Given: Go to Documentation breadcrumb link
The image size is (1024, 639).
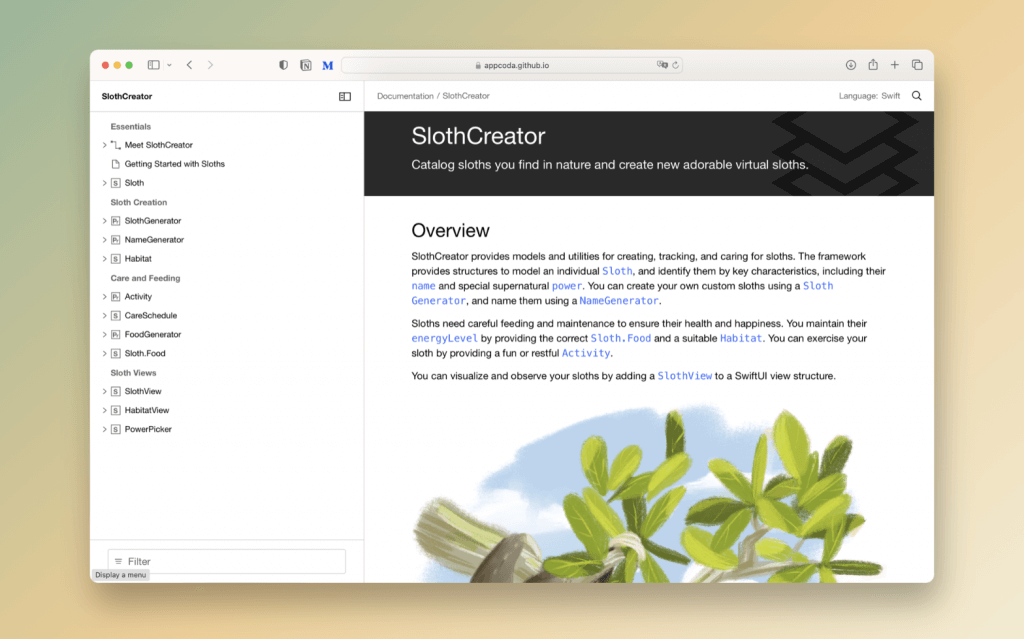Looking at the screenshot, I should [404, 96].
